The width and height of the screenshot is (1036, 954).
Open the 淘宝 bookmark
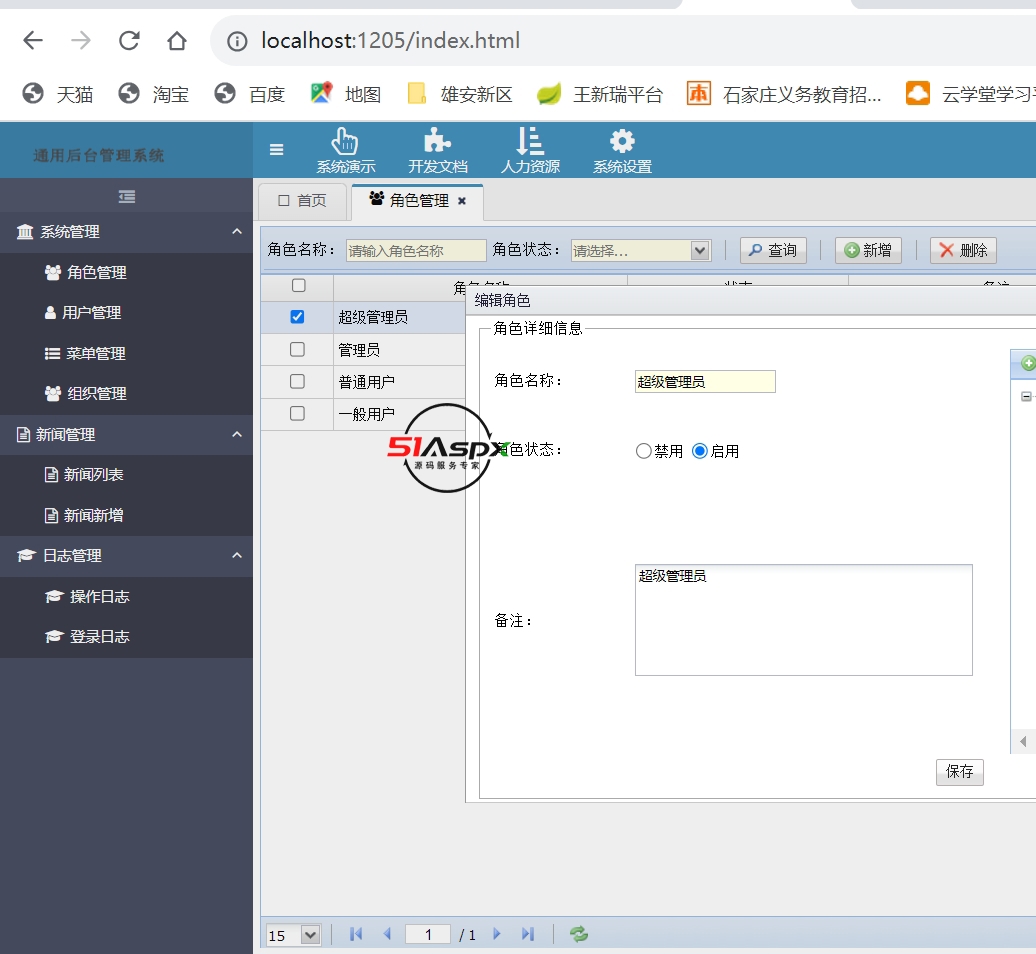tap(153, 94)
